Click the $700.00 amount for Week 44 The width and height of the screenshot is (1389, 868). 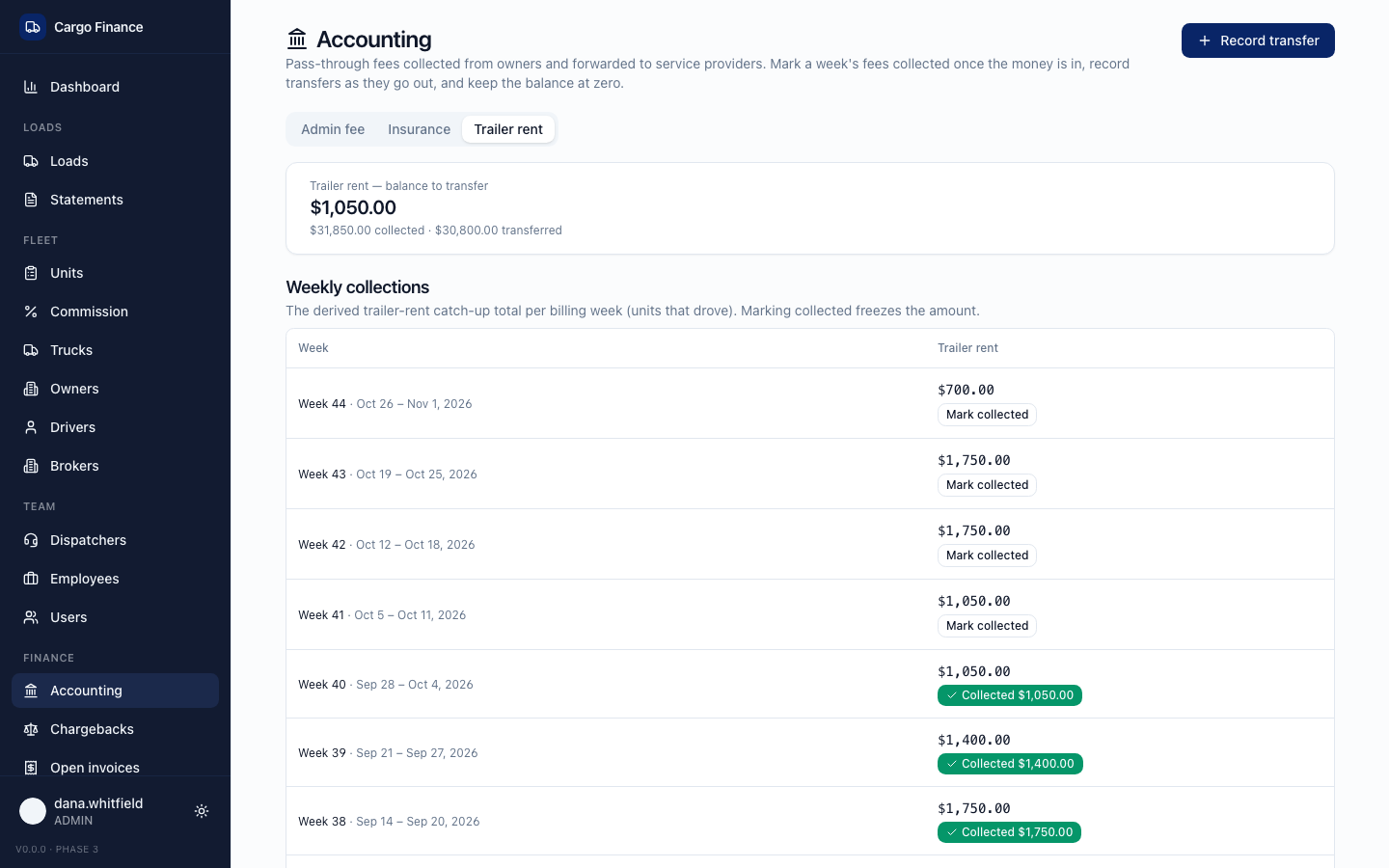[966, 390]
